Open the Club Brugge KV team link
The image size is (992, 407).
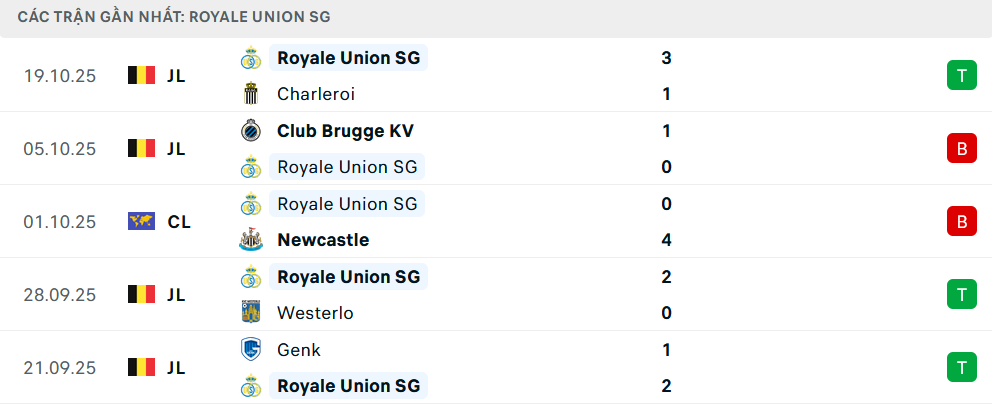345,131
